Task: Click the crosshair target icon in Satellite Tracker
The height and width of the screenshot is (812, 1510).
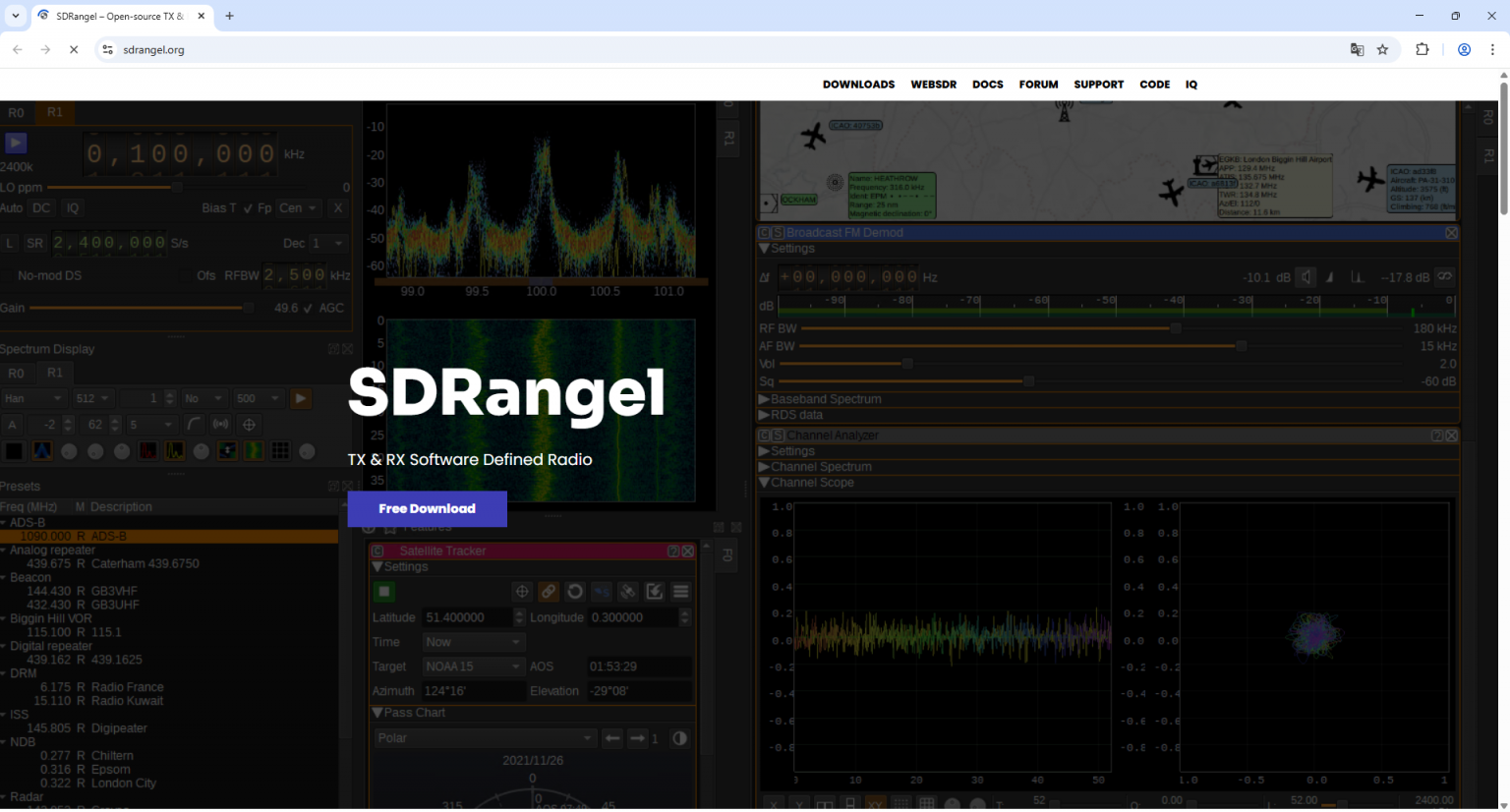Action: click(x=521, y=591)
